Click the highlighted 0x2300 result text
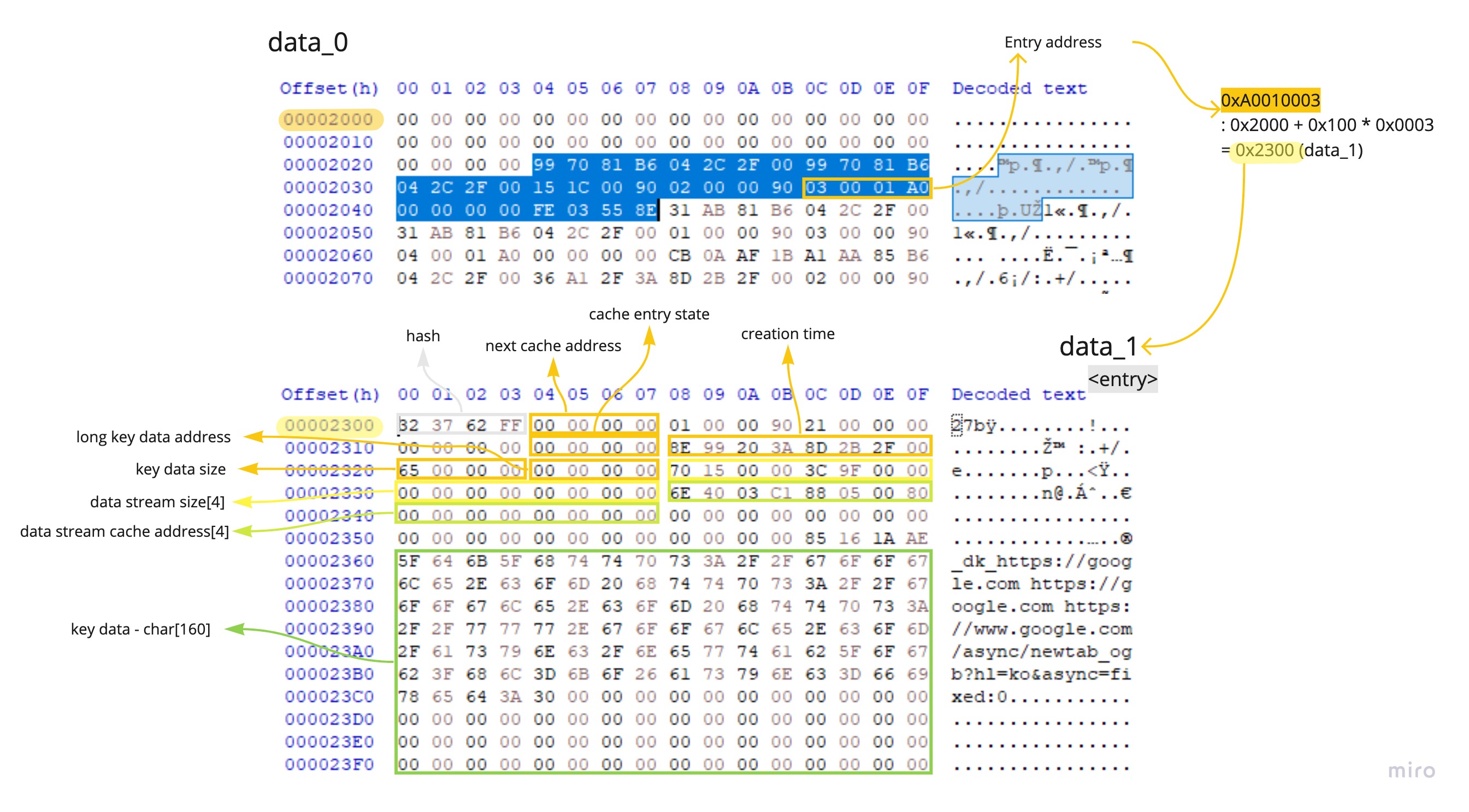Screen dimensions: 1469x812 [1264, 150]
